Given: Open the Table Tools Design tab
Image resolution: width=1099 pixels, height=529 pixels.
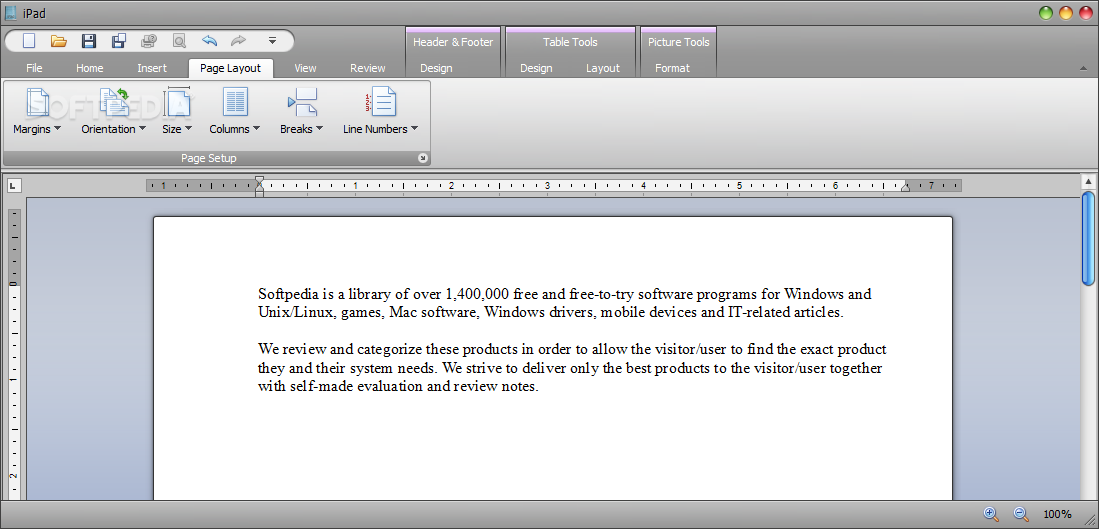Looking at the screenshot, I should click(536, 68).
